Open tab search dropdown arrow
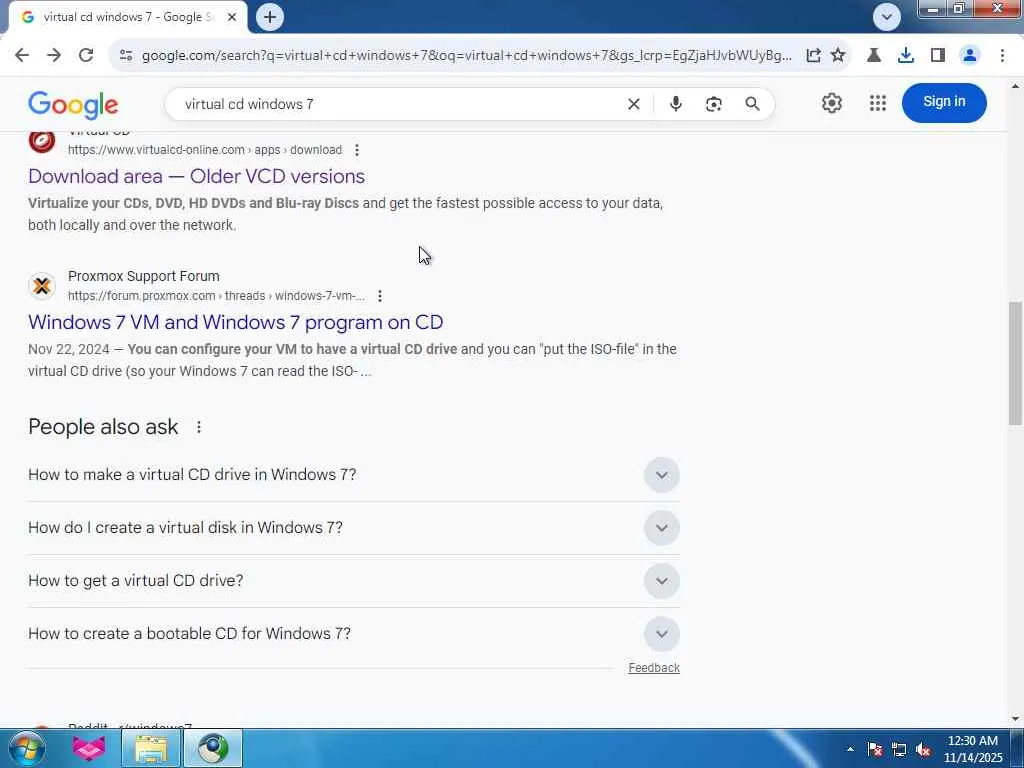 (x=887, y=17)
